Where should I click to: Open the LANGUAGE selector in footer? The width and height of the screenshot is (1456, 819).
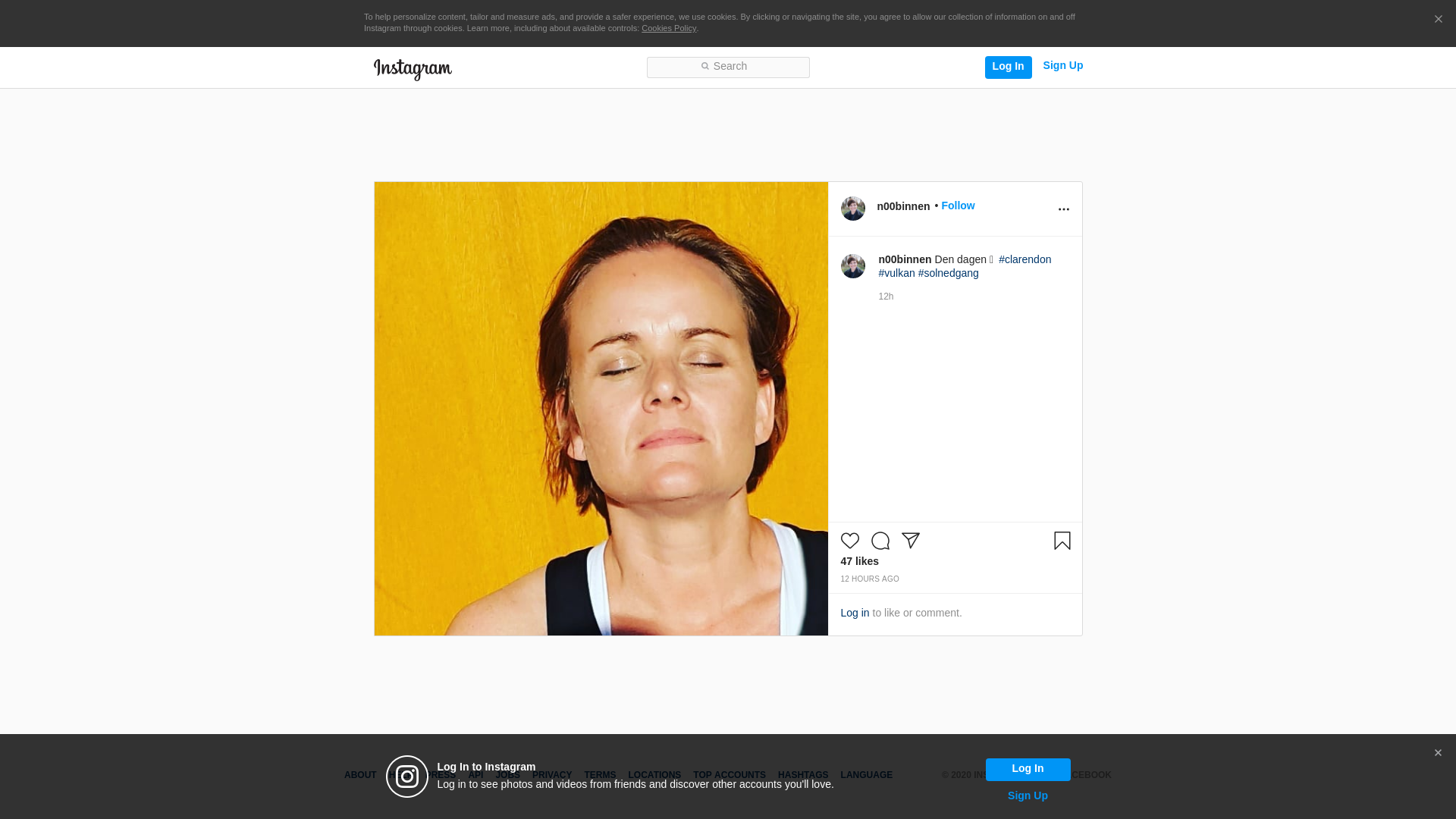tap(866, 775)
